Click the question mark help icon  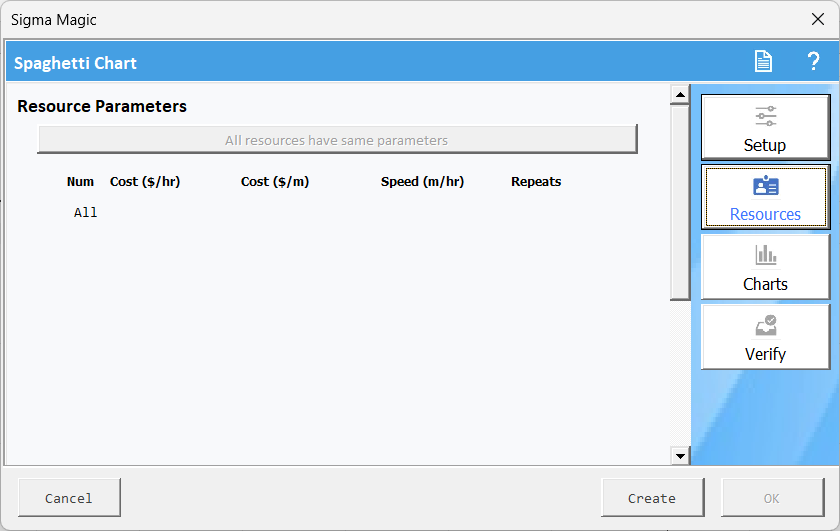pos(813,62)
